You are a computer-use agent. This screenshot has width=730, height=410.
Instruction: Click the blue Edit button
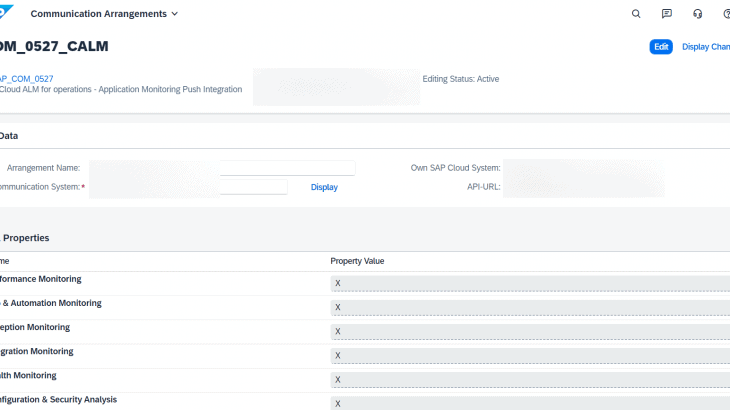pos(661,47)
